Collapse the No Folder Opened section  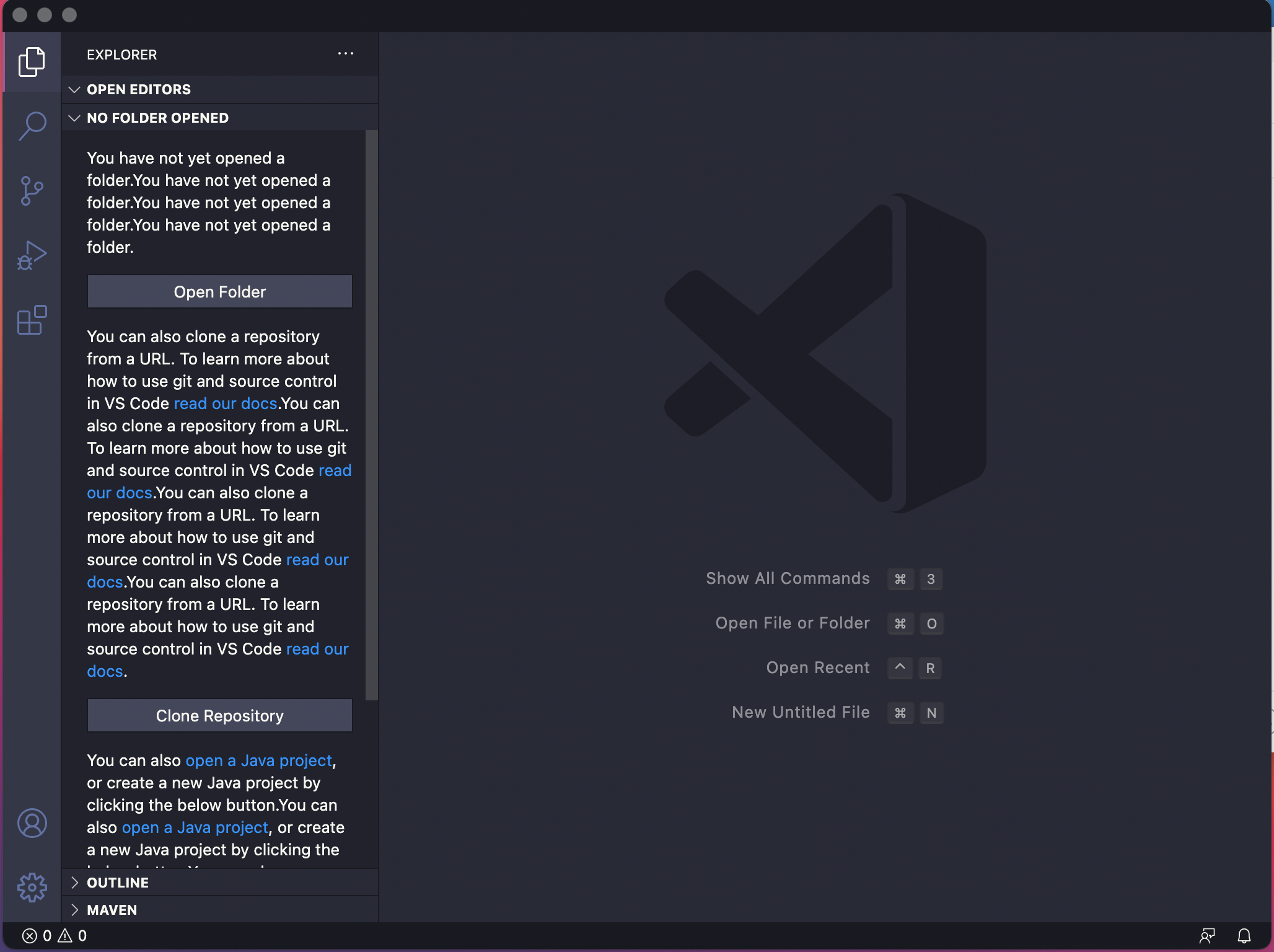[74, 118]
